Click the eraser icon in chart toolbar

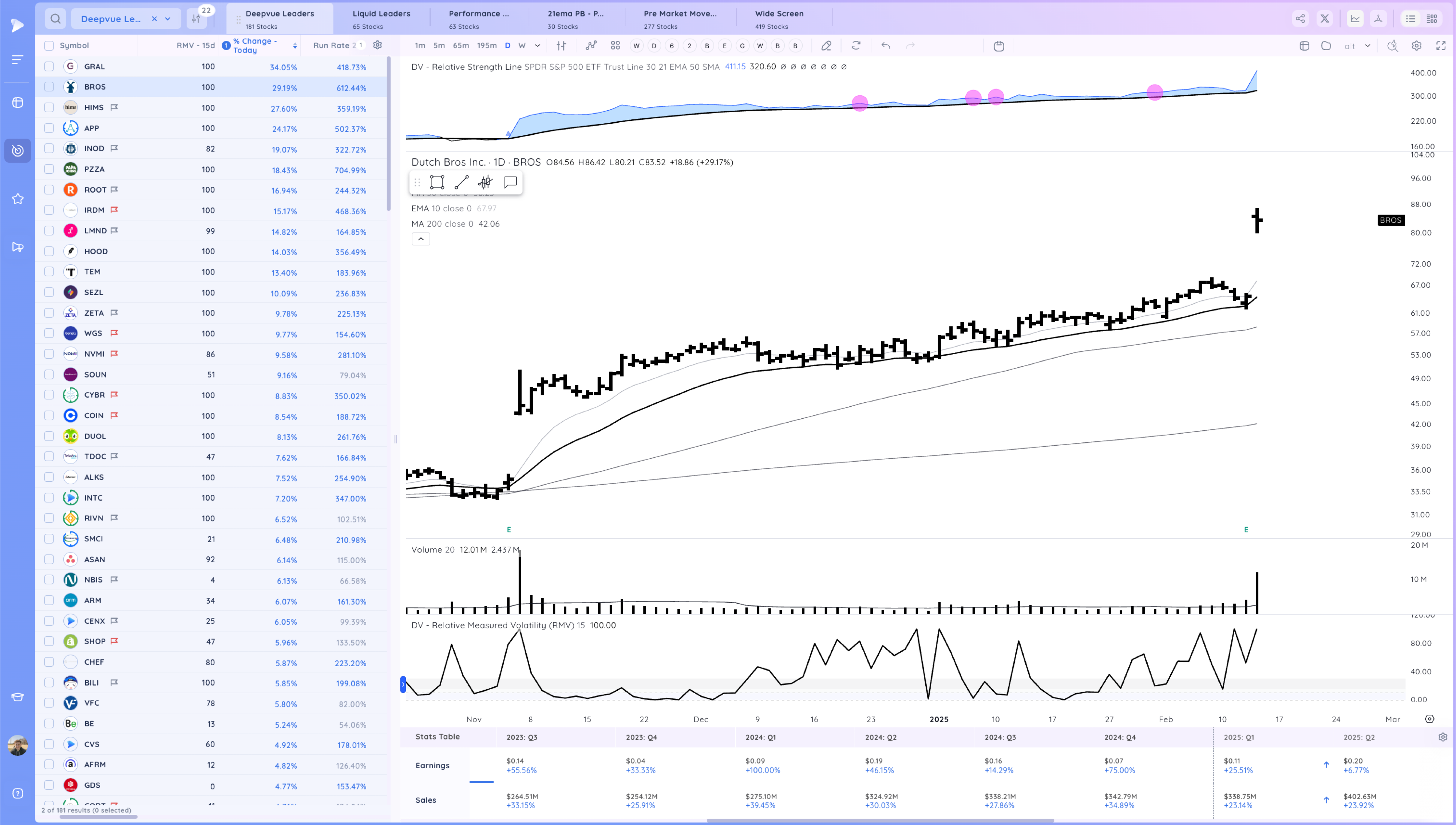point(826,46)
